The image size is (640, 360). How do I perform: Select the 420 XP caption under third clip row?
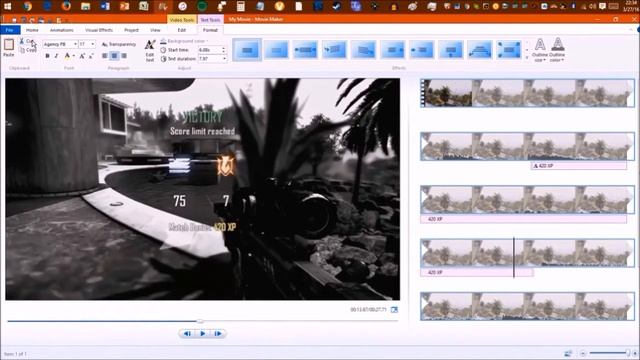point(524,219)
